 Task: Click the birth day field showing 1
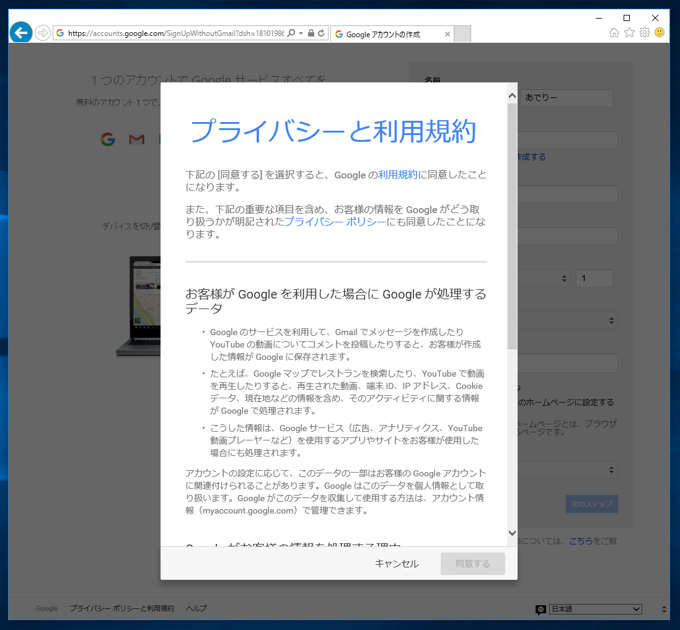(x=594, y=278)
